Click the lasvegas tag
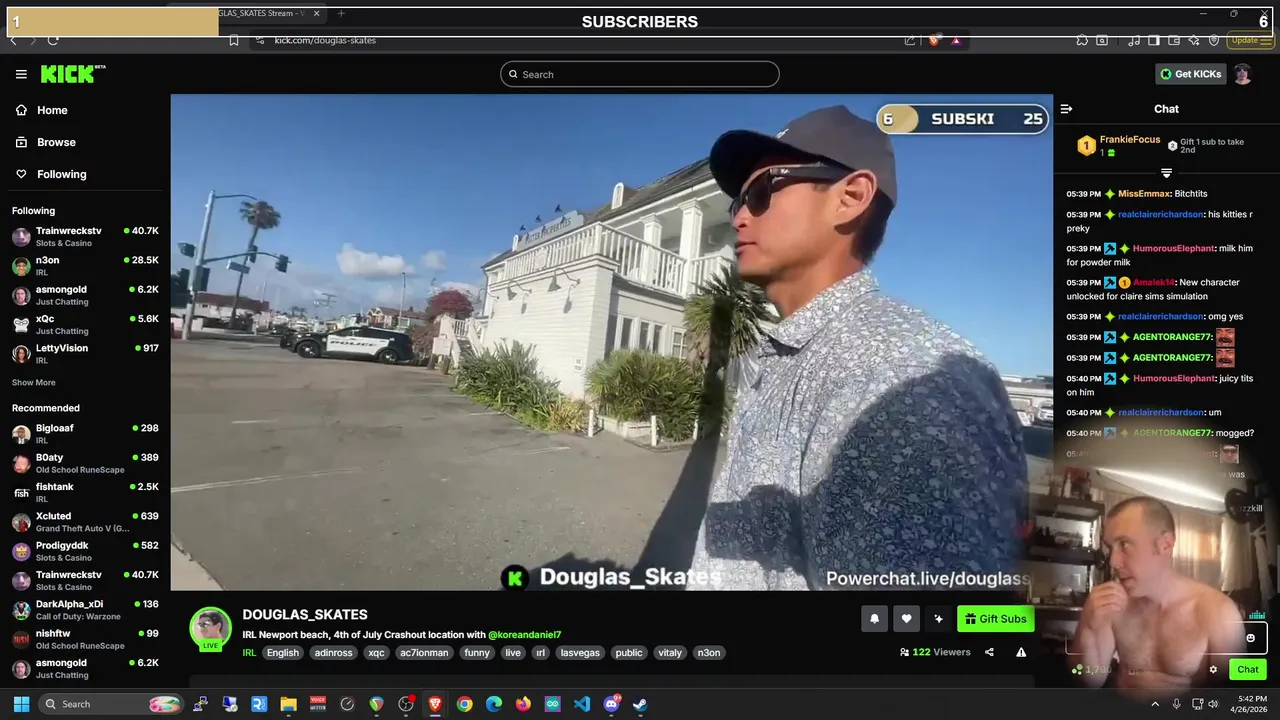This screenshot has height=720, width=1280. 580,653
